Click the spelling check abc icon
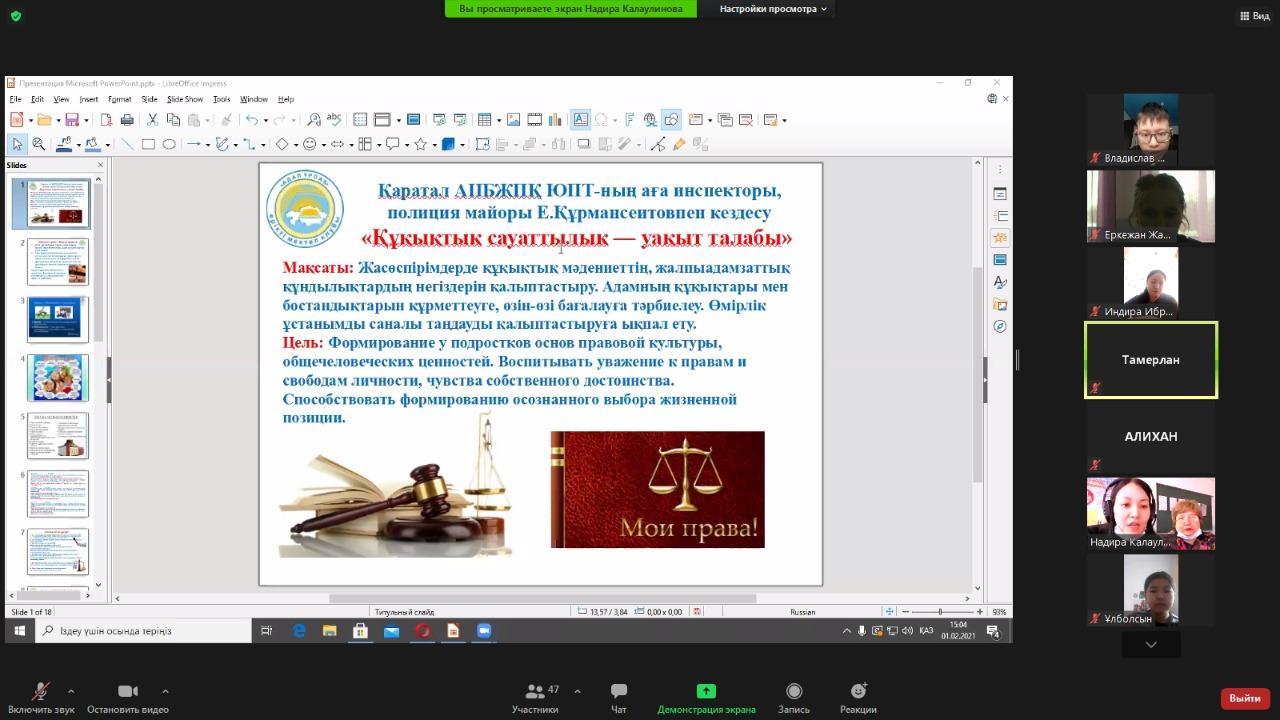This screenshot has height=720, width=1280. tap(334, 120)
